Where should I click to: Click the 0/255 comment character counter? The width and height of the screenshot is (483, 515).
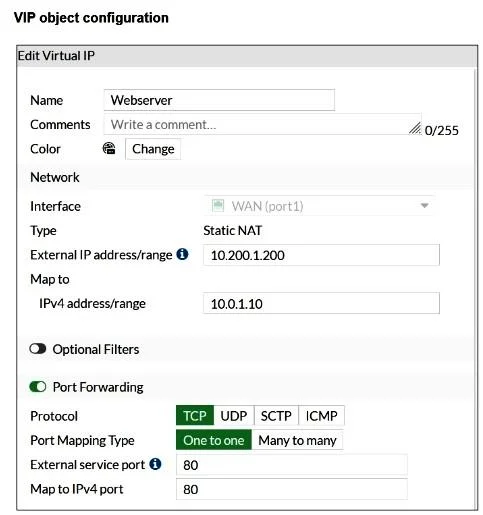point(442,130)
